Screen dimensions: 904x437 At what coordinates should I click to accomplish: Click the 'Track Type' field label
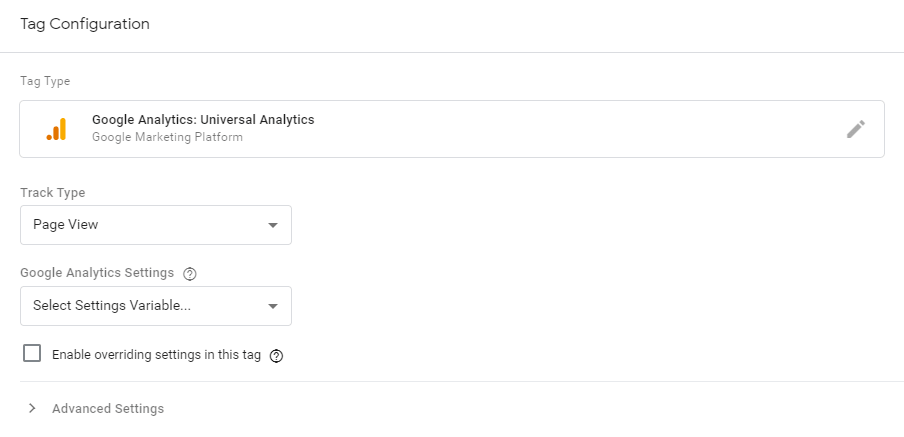(53, 192)
